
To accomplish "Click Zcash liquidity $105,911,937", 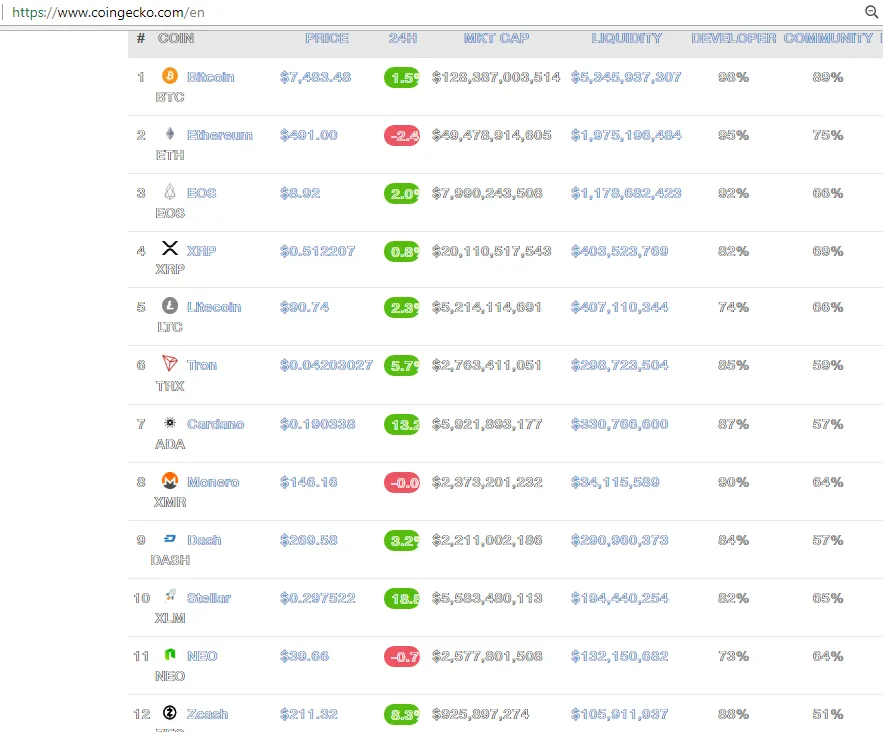I will click(x=619, y=714).
